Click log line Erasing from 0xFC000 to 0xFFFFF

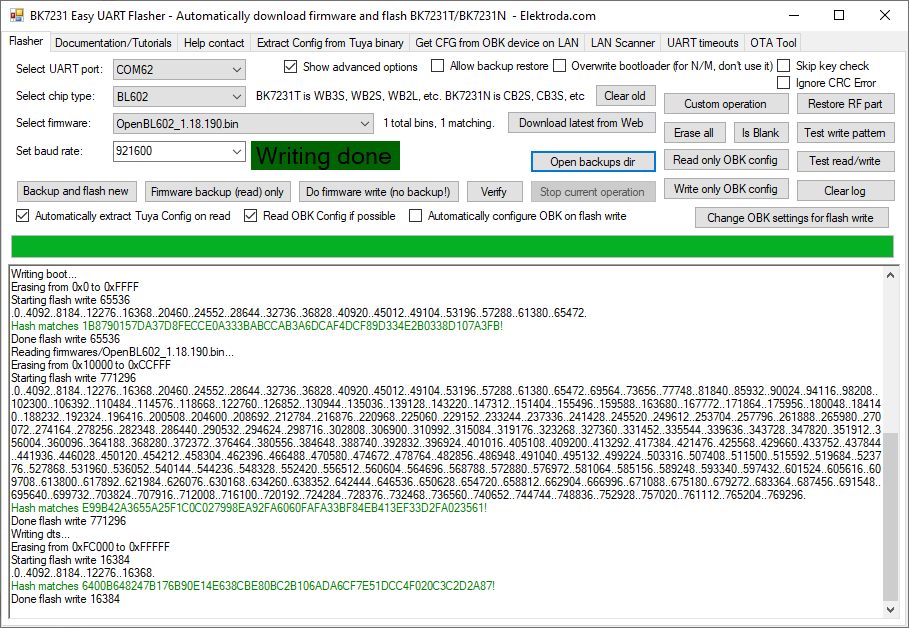point(90,547)
